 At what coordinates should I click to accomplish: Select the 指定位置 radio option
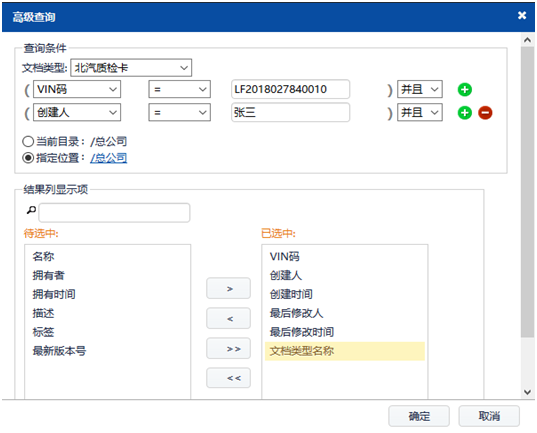[x=28, y=158]
